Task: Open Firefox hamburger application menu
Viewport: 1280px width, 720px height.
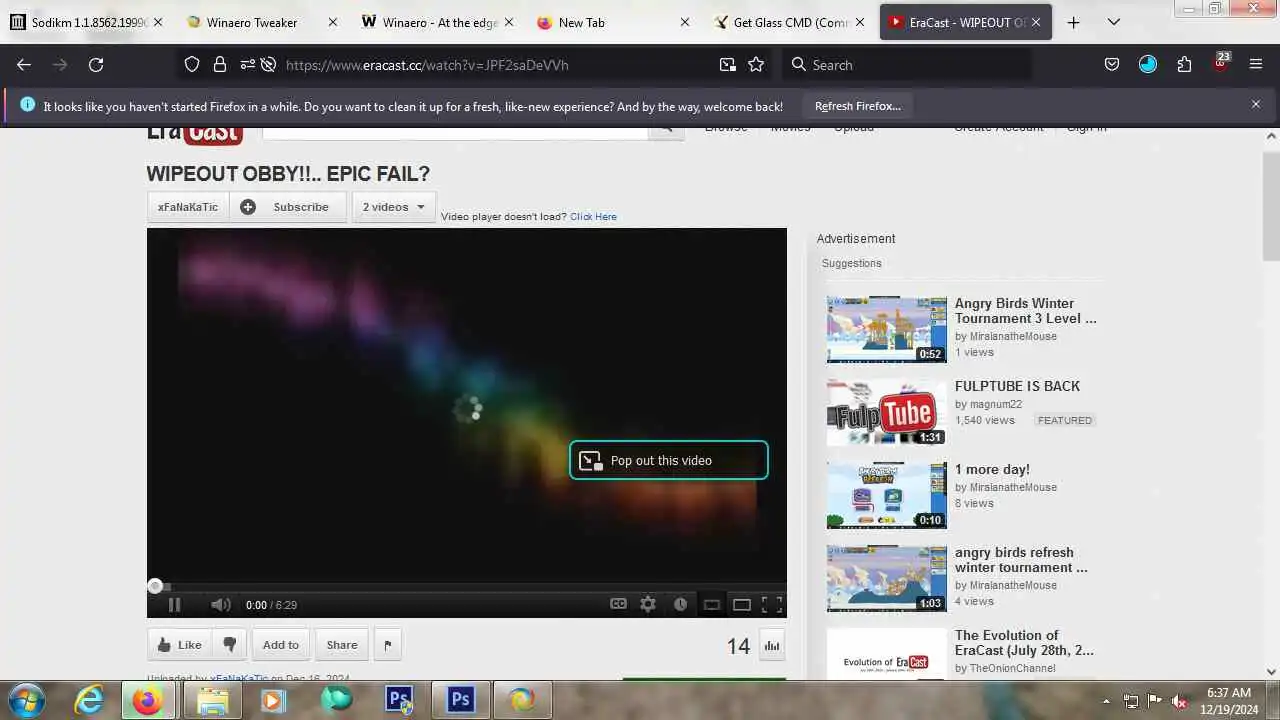Action: point(1256,65)
